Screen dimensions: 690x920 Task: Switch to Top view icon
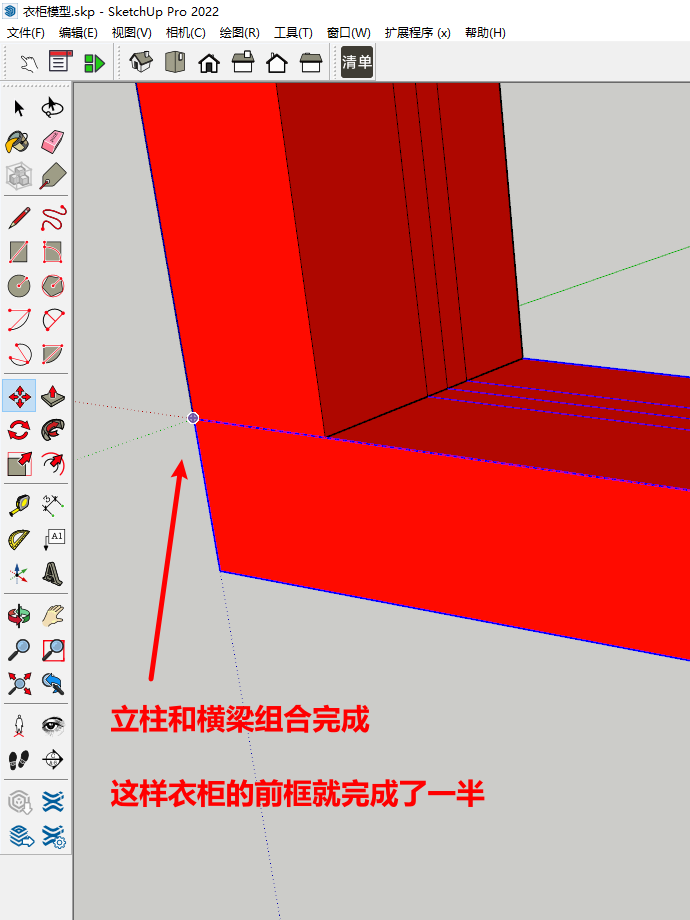pyautogui.click(x=175, y=62)
